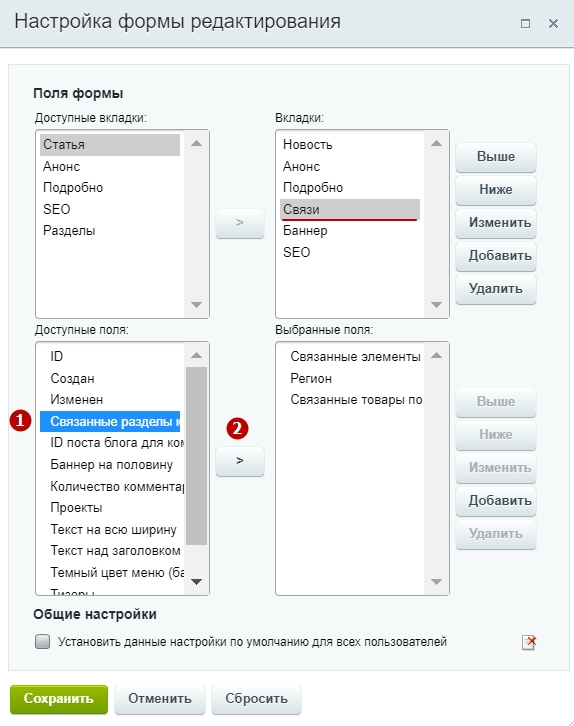
Task: Click up arrow of Выбранные поля scrollbar
Action: 436,355
